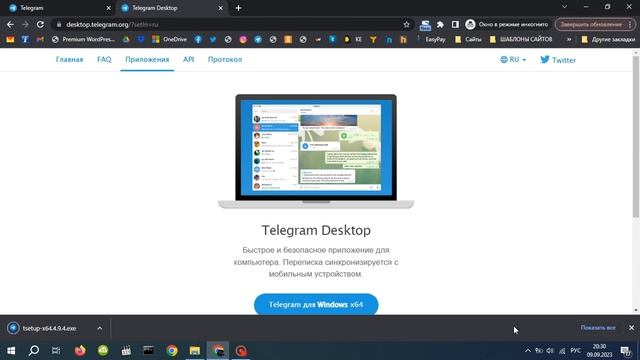Image resolution: width=640 pixels, height=360 pixels.
Task: Reload the page with the refresh icon
Action: (40, 24)
